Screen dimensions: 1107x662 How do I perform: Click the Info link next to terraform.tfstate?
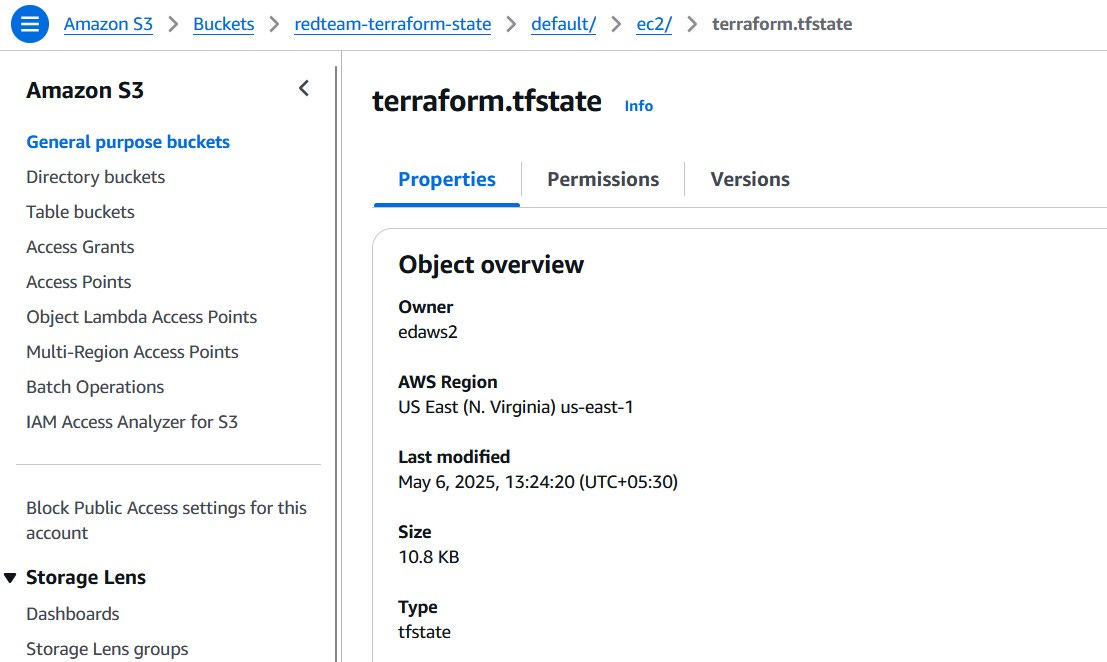pyautogui.click(x=638, y=106)
